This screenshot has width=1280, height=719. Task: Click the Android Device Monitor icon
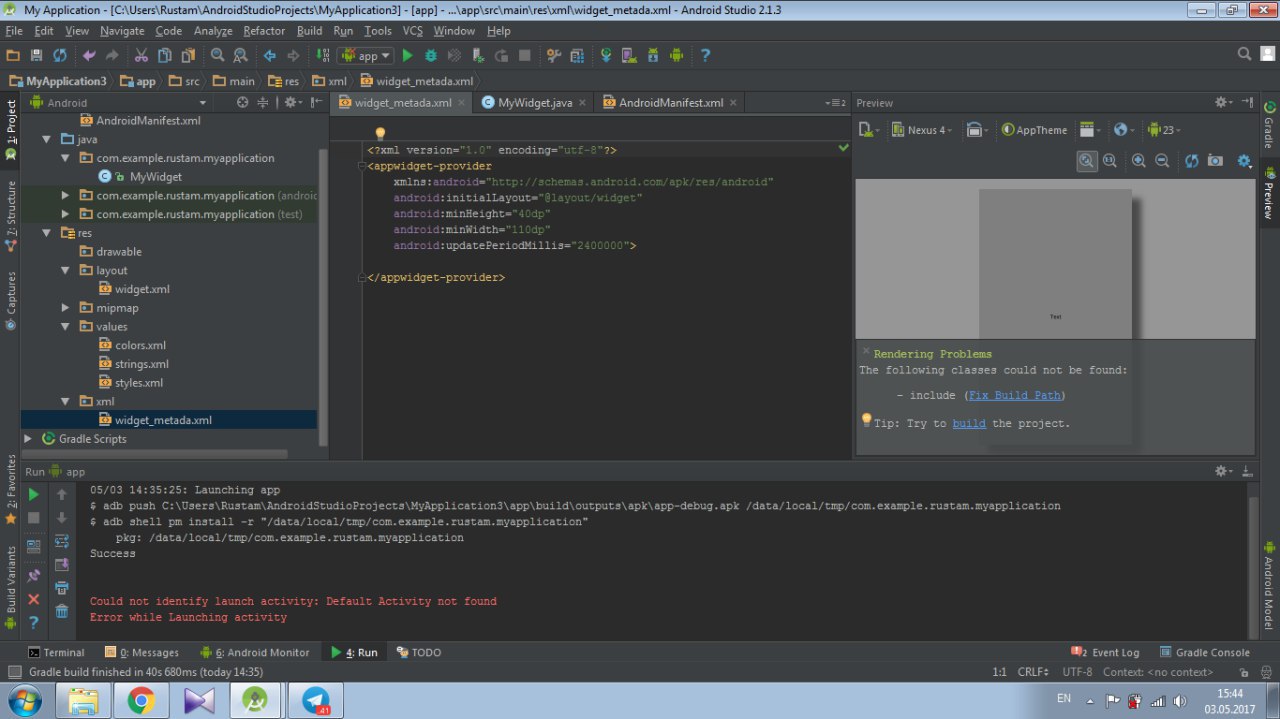point(678,56)
